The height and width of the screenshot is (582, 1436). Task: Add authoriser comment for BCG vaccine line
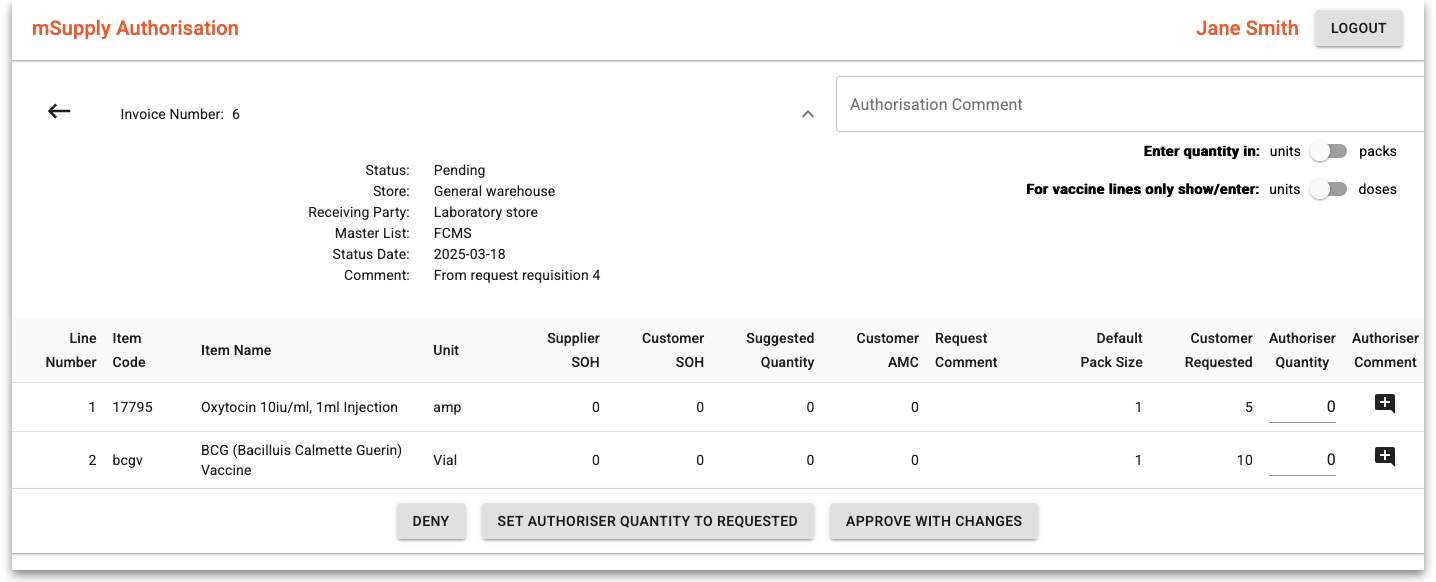(x=1384, y=458)
